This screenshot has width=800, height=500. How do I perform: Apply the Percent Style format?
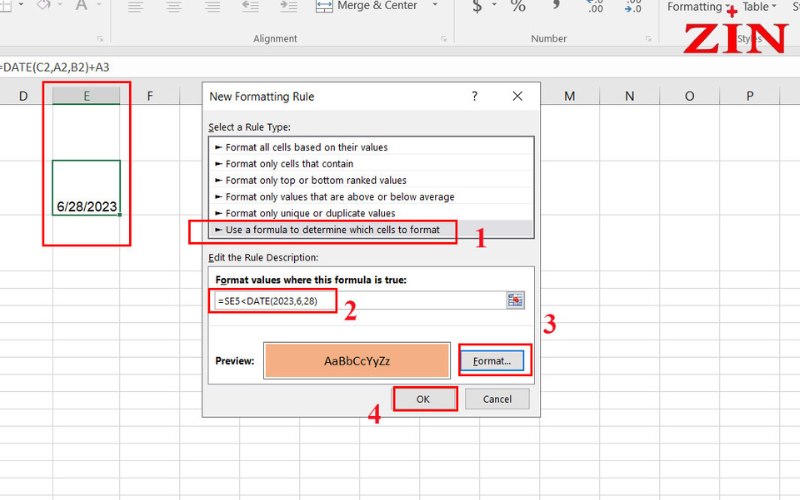[x=518, y=6]
